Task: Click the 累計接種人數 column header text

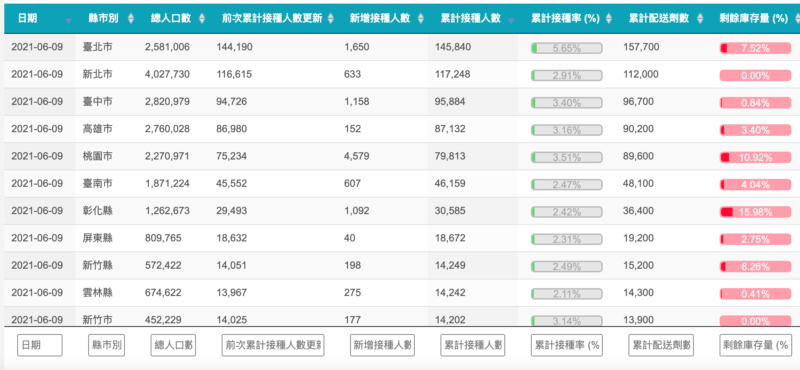Action: coord(470,18)
